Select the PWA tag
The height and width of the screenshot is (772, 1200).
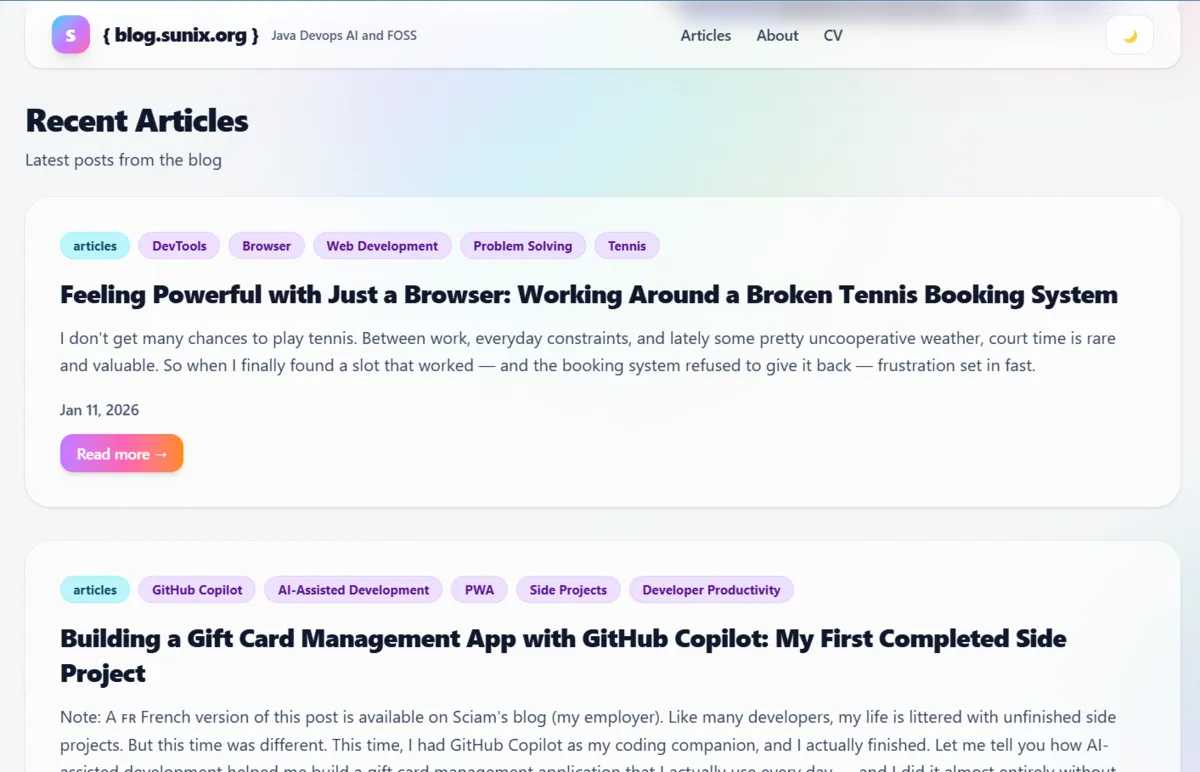pyautogui.click(x=479, y=590)
